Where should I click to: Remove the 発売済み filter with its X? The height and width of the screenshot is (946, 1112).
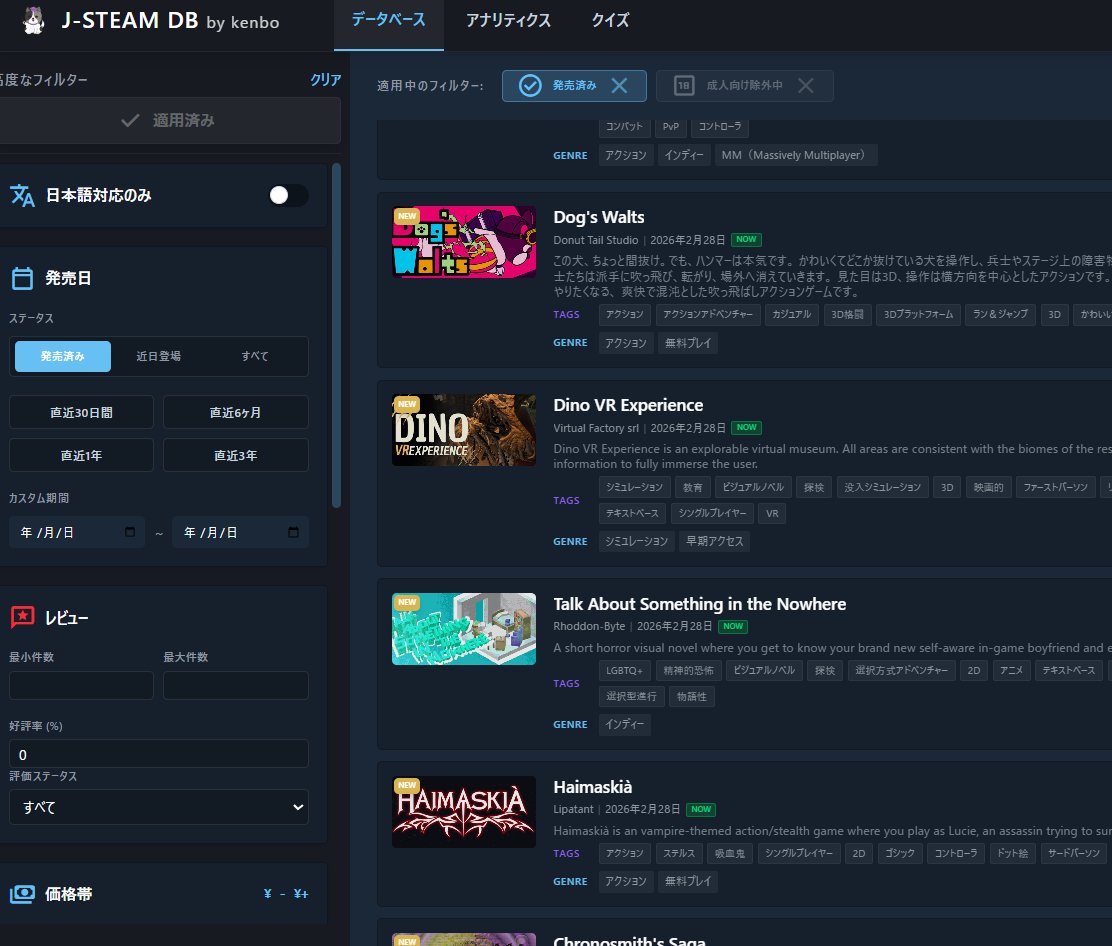(x=619, y=86)
